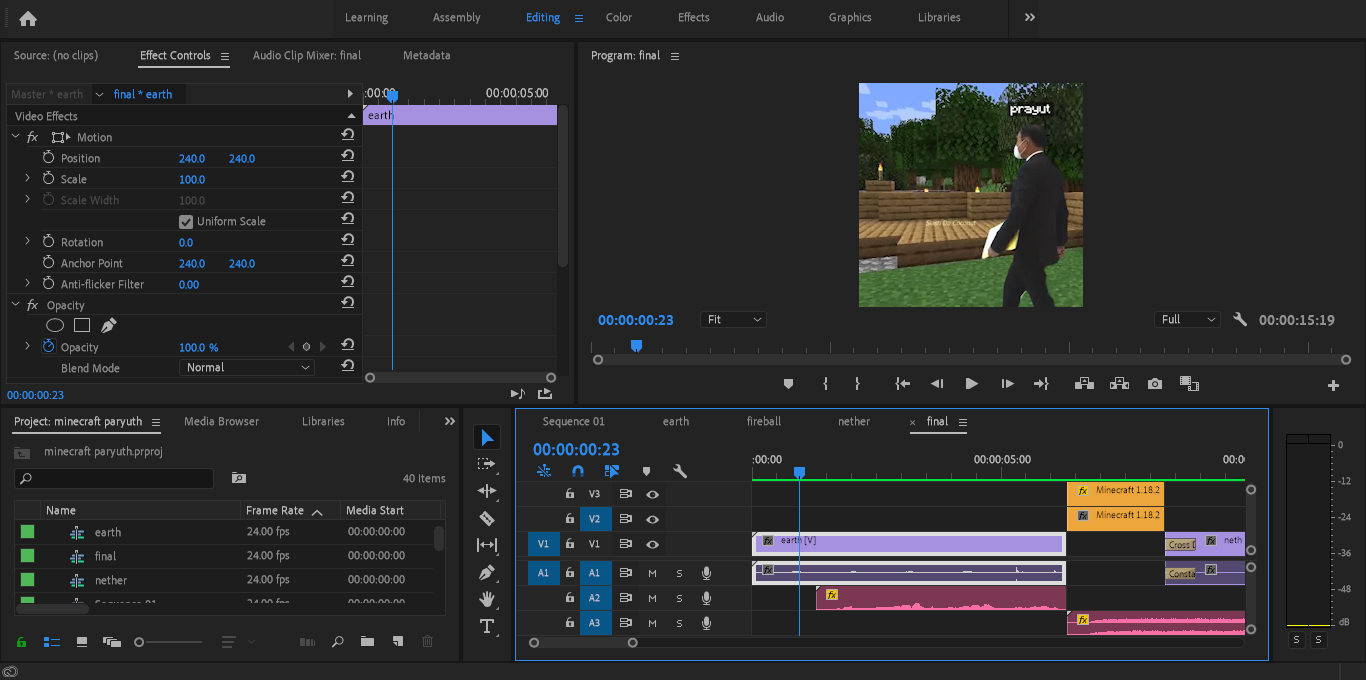Screen dimensions: 1366x680
Task: Create a 4-point polygon mask under Opacity
Action: tap(82, 325)
